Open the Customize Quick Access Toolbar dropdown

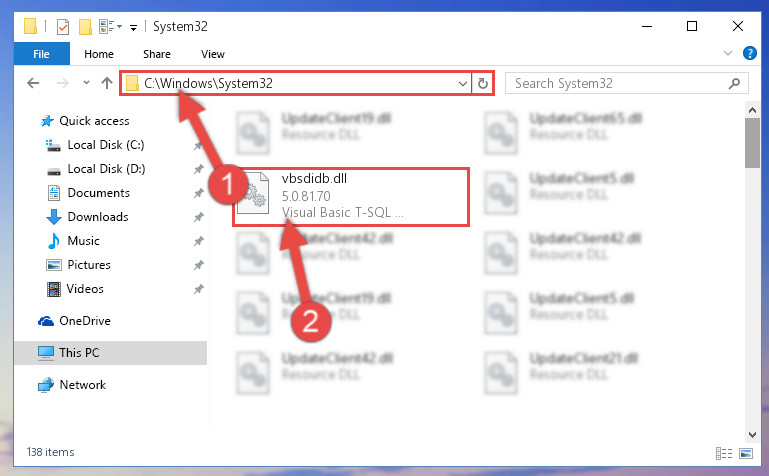tap(133, 27)
